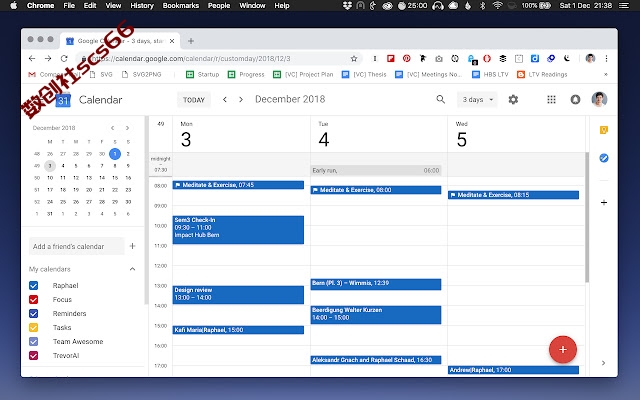Toggle Reminders calendar checkbox
This screenshot has height=400, width=640.
33,313
